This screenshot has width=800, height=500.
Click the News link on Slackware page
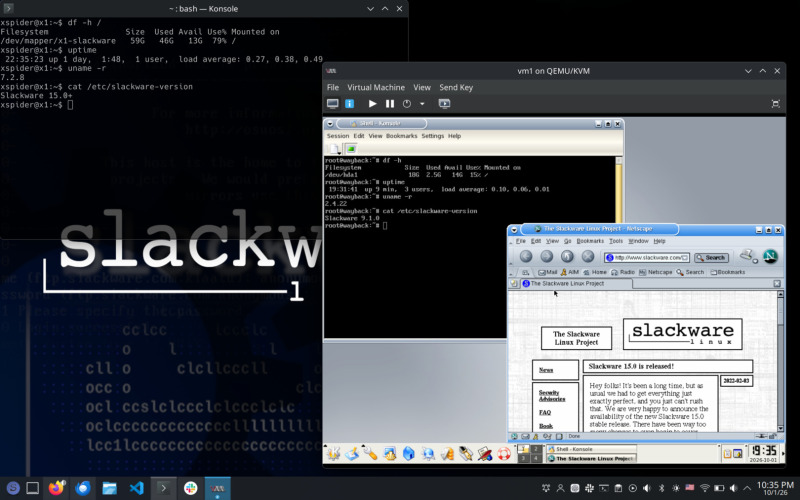coord(546,370)
